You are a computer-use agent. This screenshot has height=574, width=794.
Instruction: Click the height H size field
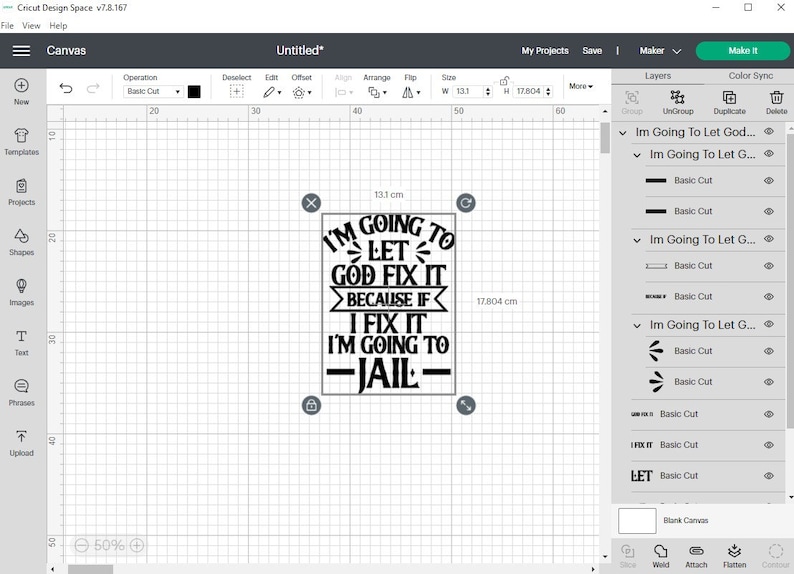[528, 91]
